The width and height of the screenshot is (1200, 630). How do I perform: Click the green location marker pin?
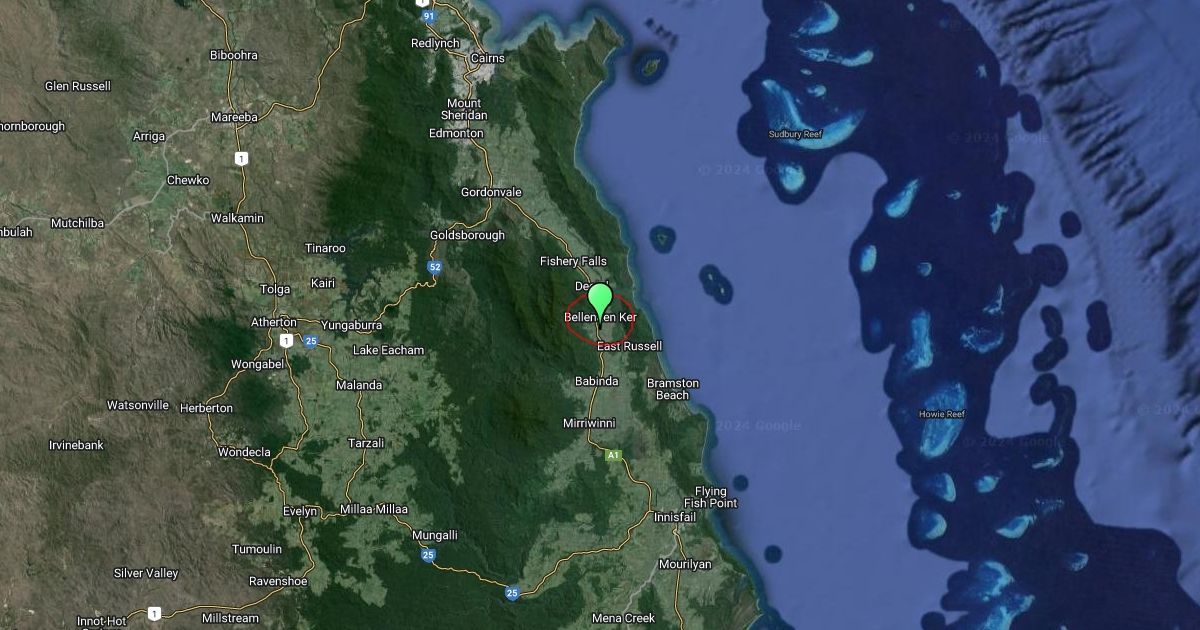[x=600, y=300]
